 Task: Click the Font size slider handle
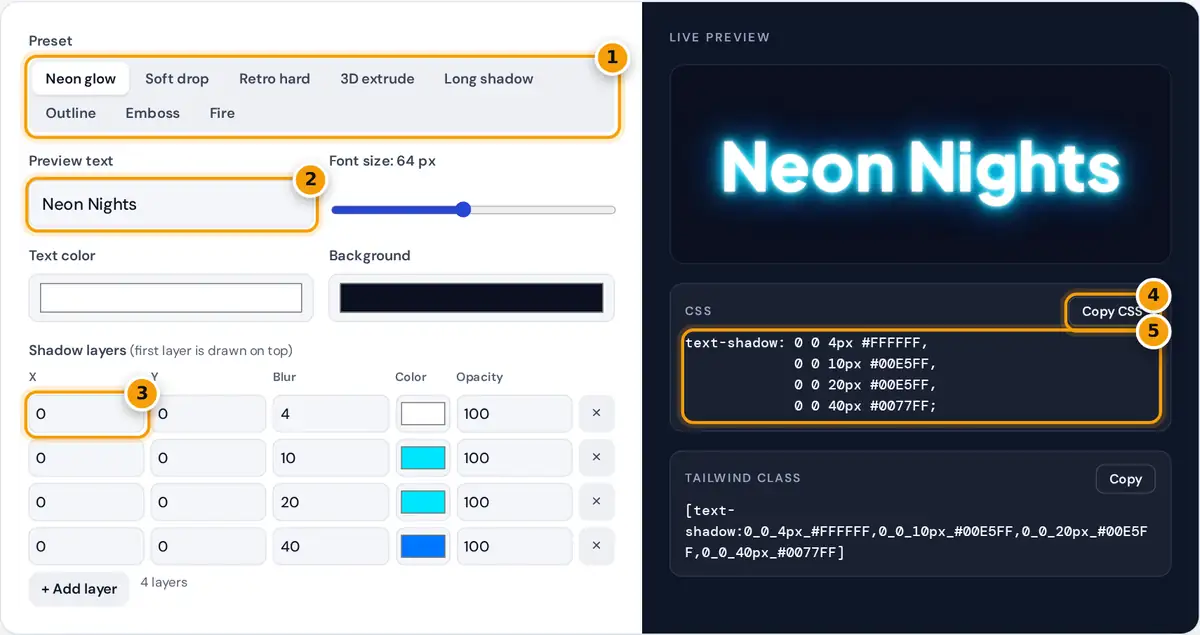[462, 209]
